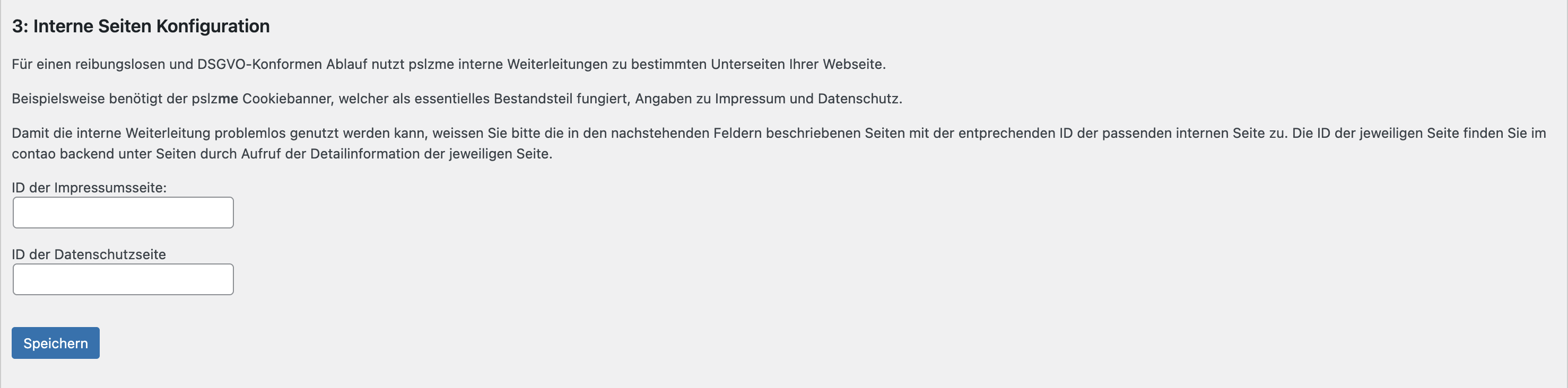Image resolution: width=1568 pixels, height=388 pixels.
Task: Click the words "contao backend" in the text
Action: pos(63,153)
